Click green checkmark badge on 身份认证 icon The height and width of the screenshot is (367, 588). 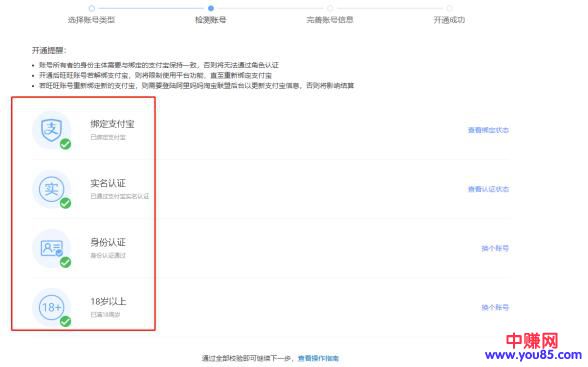tap(66, 262)
